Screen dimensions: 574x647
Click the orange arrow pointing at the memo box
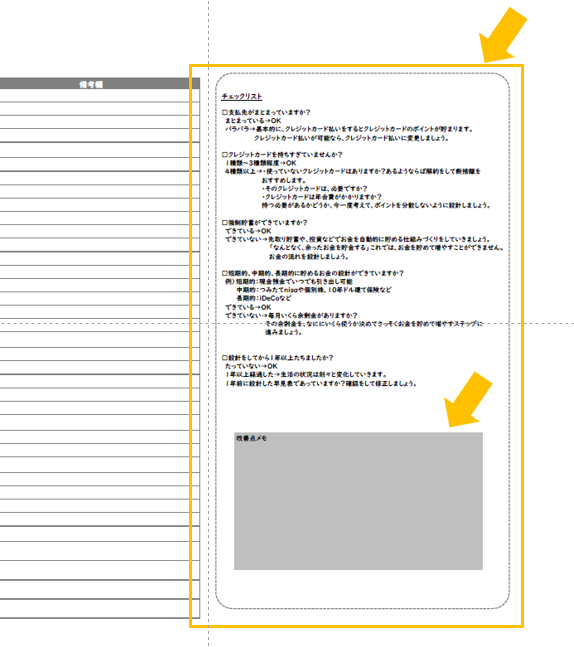coord(468,399)
